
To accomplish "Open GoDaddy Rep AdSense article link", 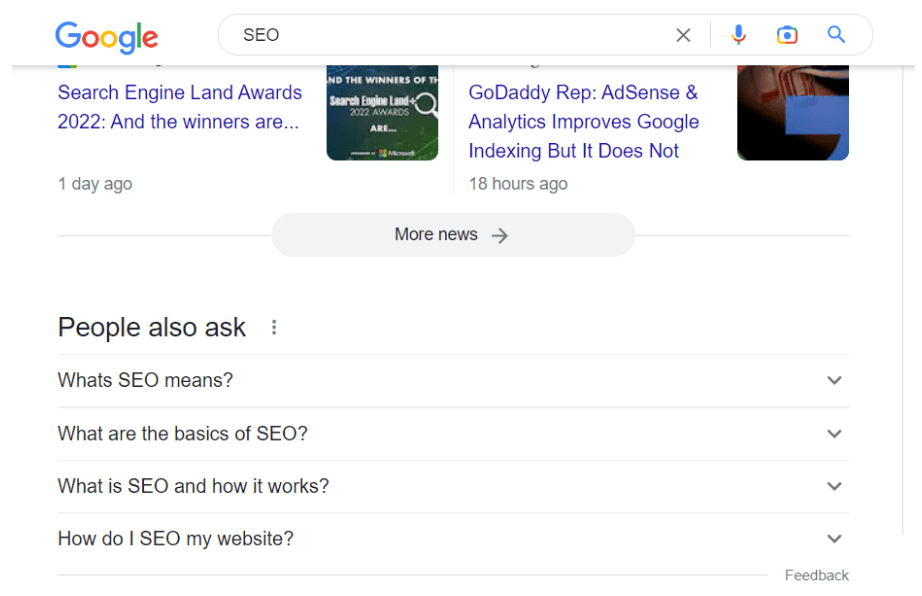I will (x=583, y=122).
